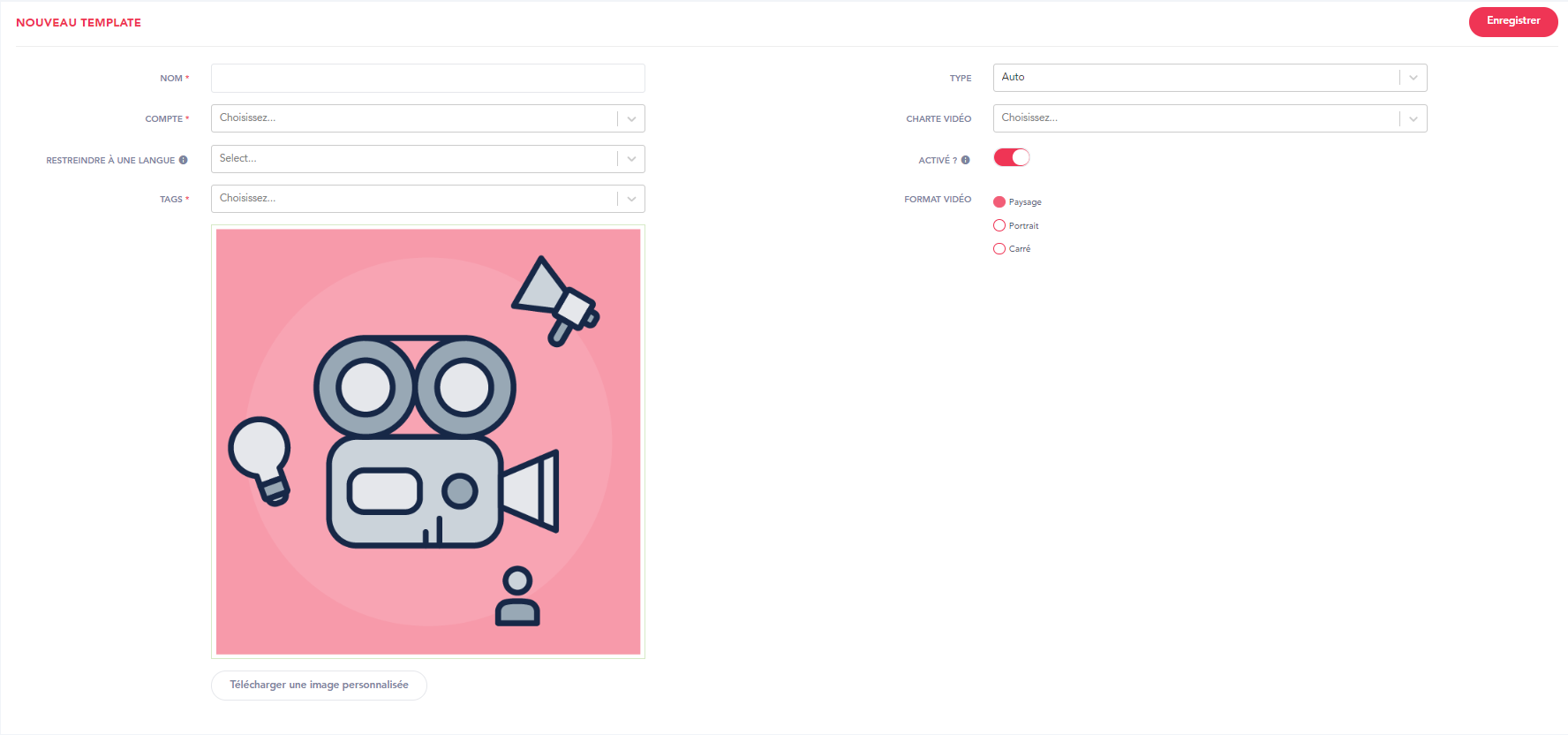Click the Format vidéo label
1568x735 pixels.
[x=938, y=200]
